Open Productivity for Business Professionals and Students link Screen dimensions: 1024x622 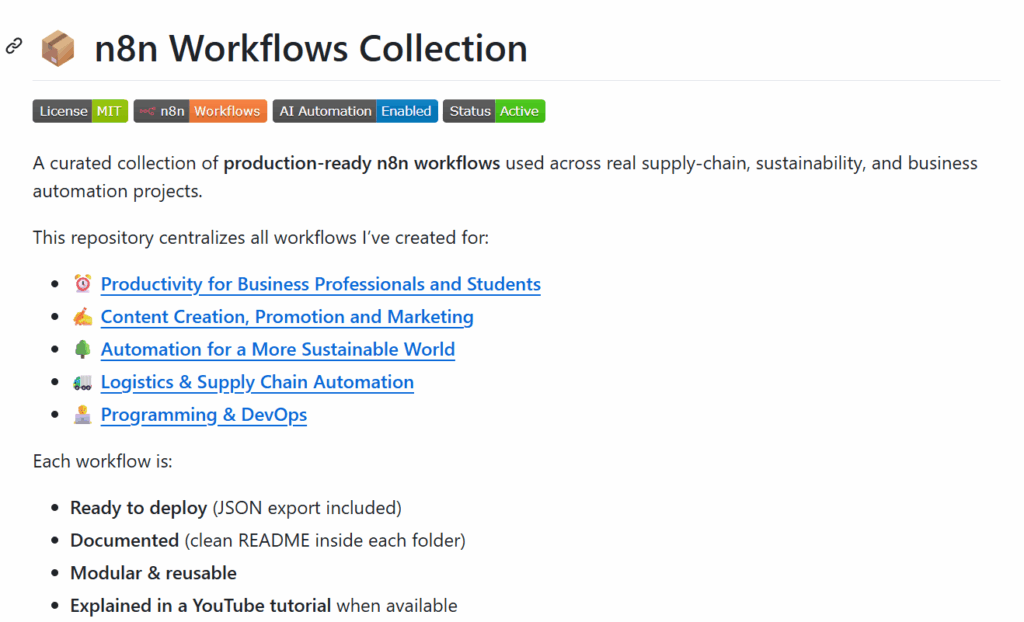[x=320, y=284]
